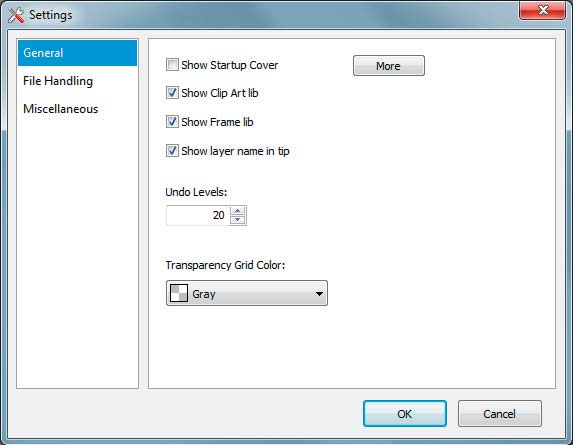Disable Show layer name in tip
This screenshot has height=445, width=573.
tap(172, 151)
